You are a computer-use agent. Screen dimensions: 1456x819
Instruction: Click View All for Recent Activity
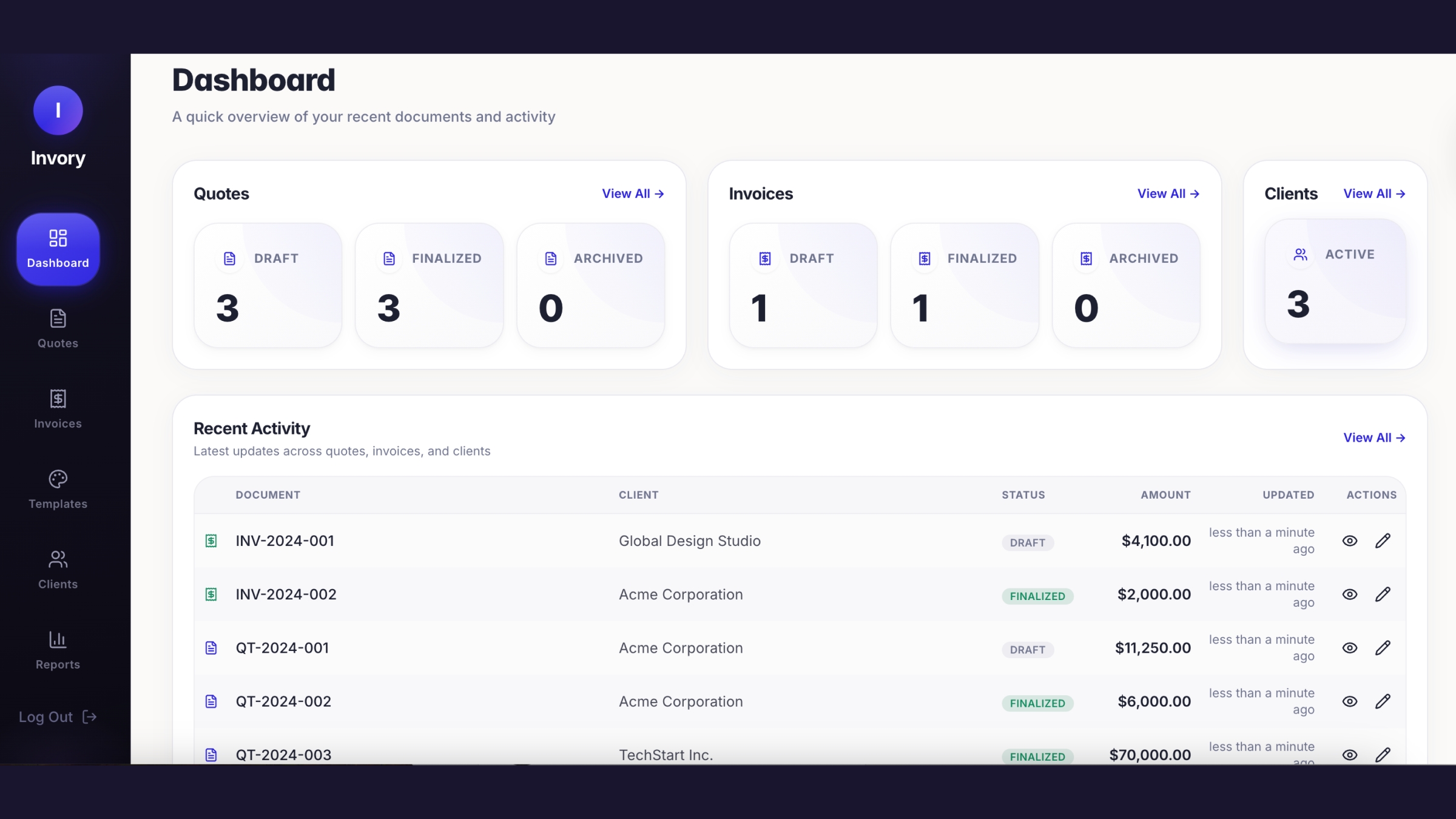pyautogui.click(x=1373, y=437)
